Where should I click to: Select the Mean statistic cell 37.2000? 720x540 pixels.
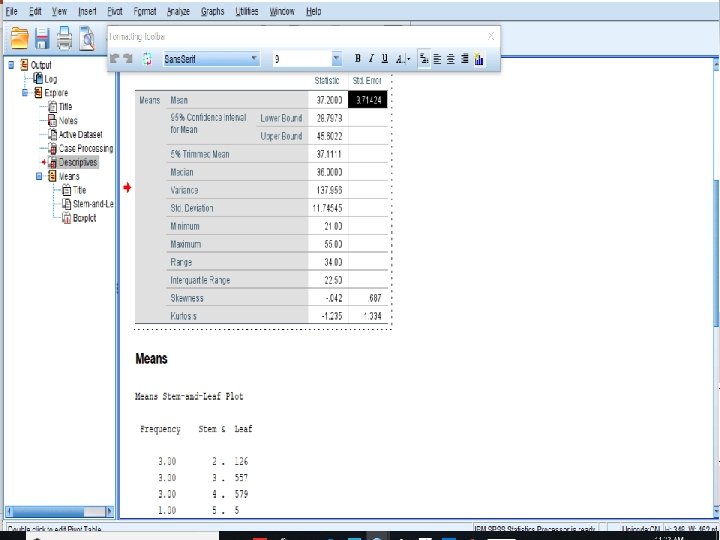click(x=328, y=100)
